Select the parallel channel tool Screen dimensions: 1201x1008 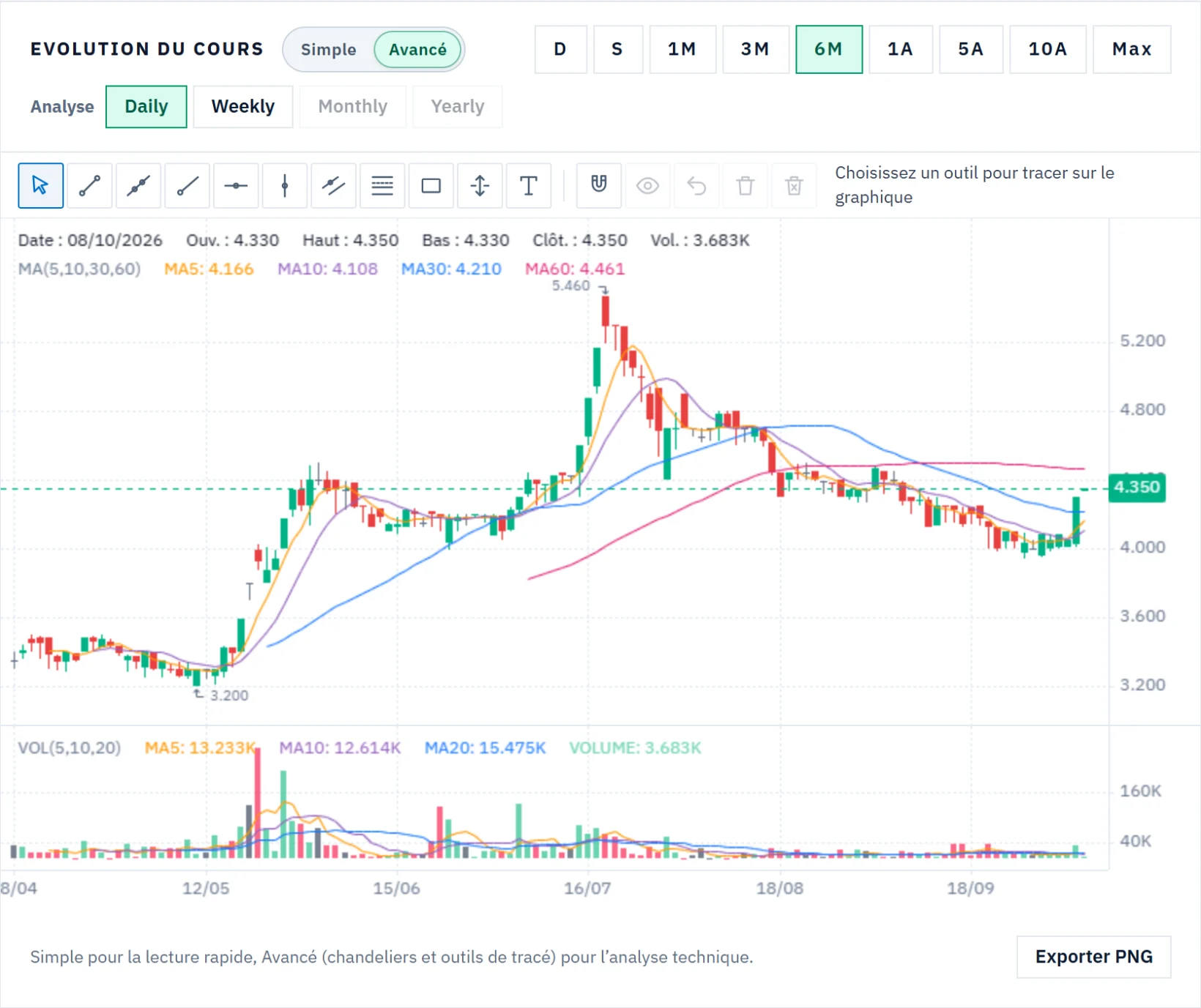[334, 186]
